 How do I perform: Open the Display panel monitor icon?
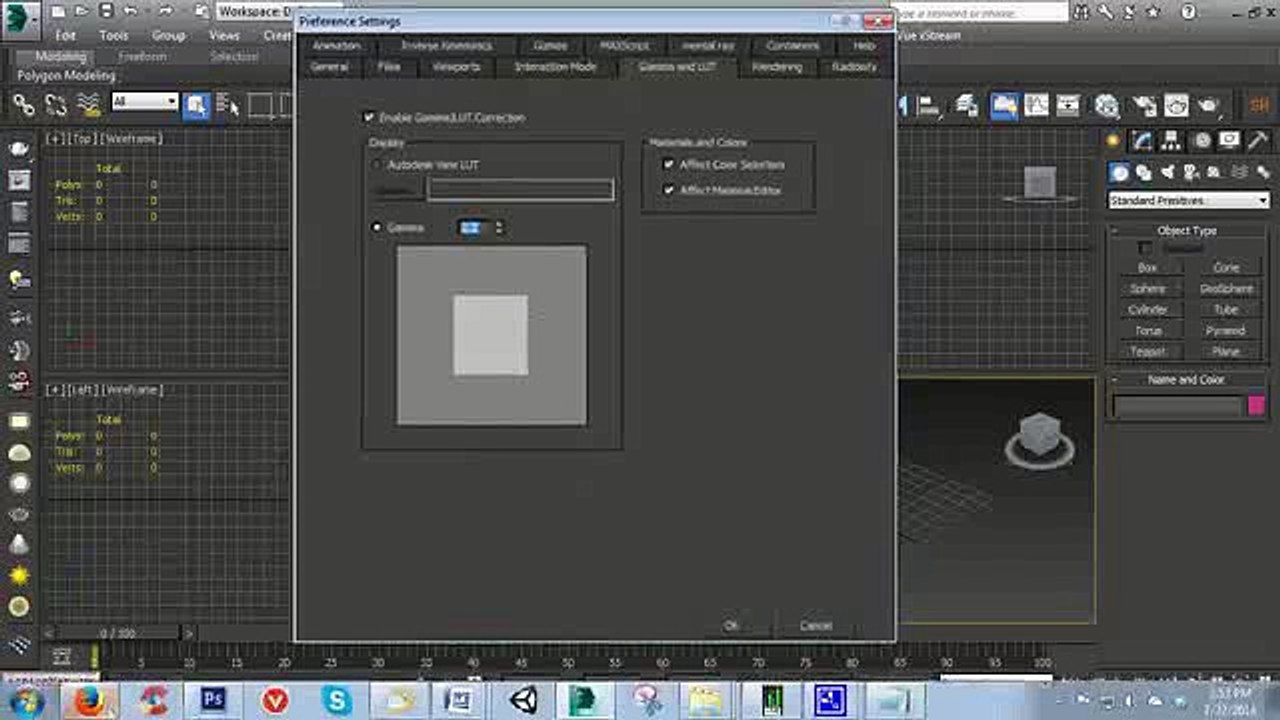pyautogui.click(x=1229, y=141)
